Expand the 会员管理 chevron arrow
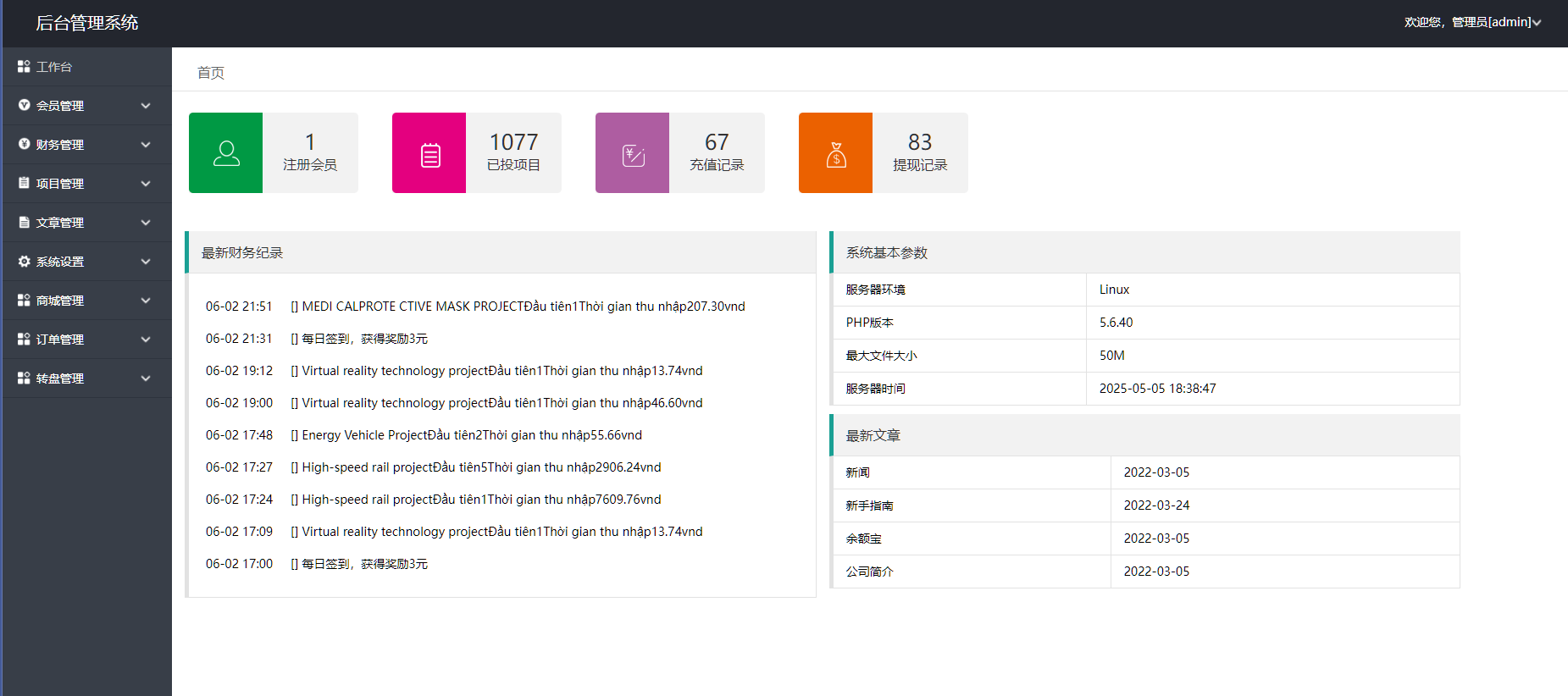 click(x=146, y=106)
